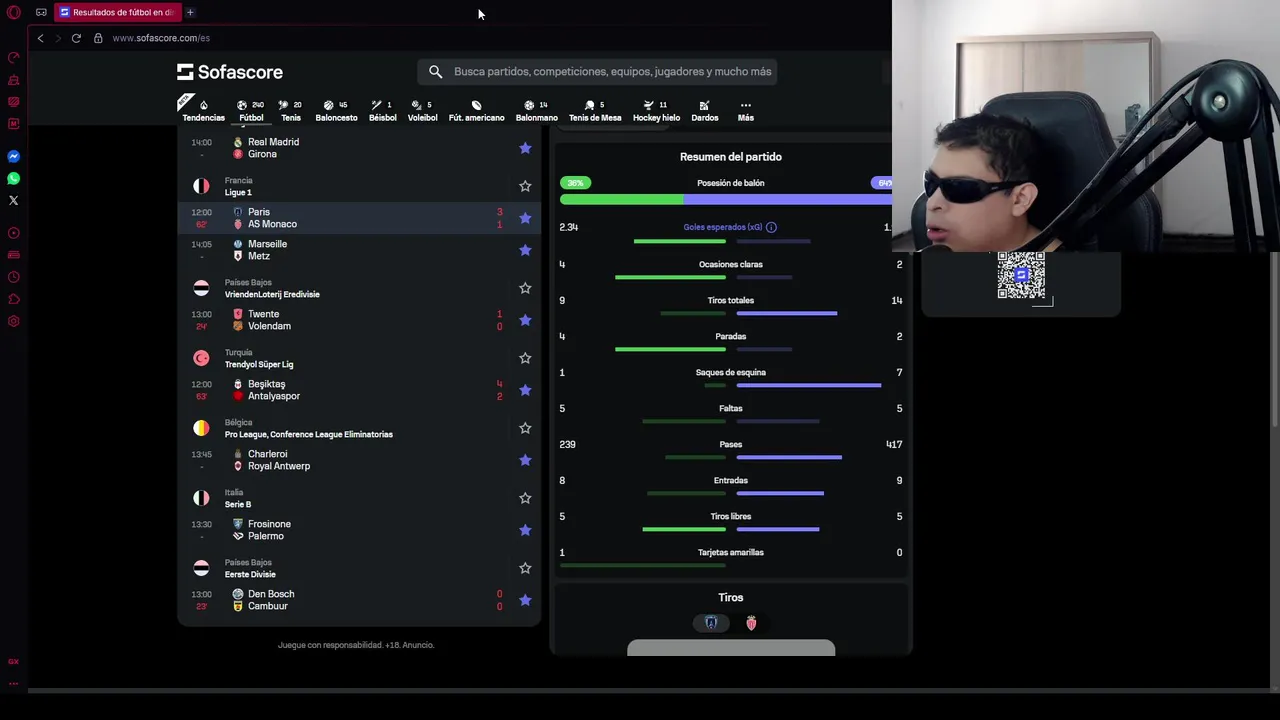Open X (Twitter) in the Opera sidebar
1280x720 pixels.
tap(14, 200)
